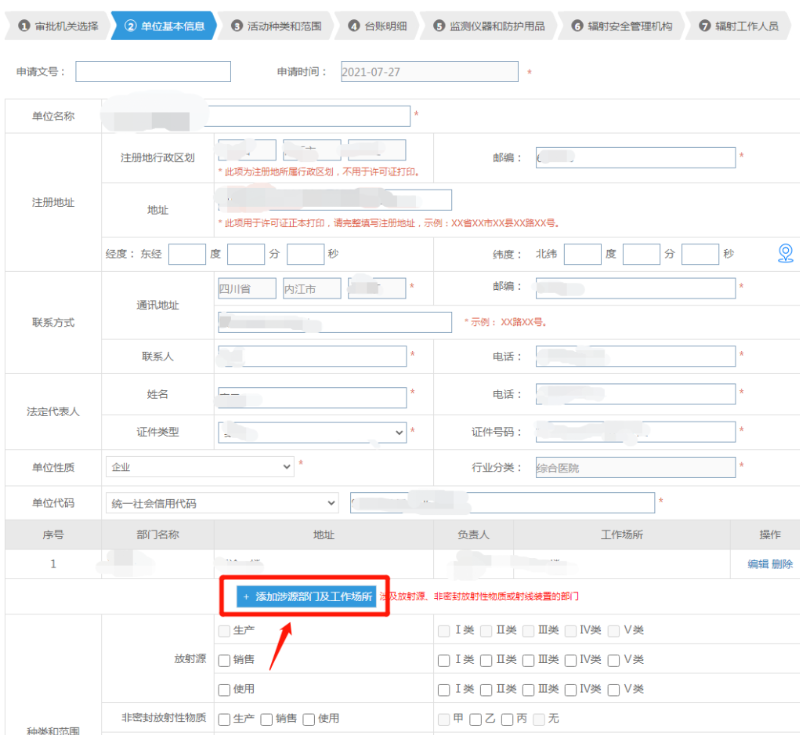
Task: Switch to the 活动种类和范围 tab
Action: click(280, 26)
